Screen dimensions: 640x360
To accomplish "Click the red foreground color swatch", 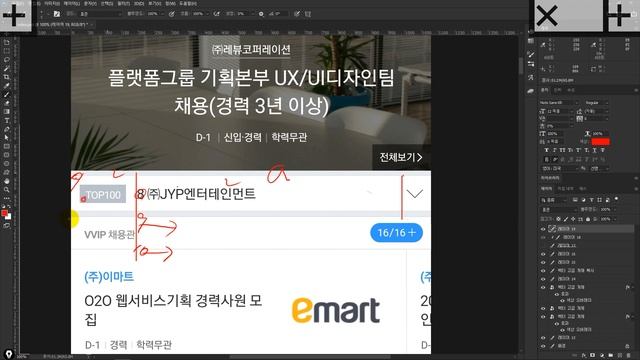I will [x=4, y=213].
